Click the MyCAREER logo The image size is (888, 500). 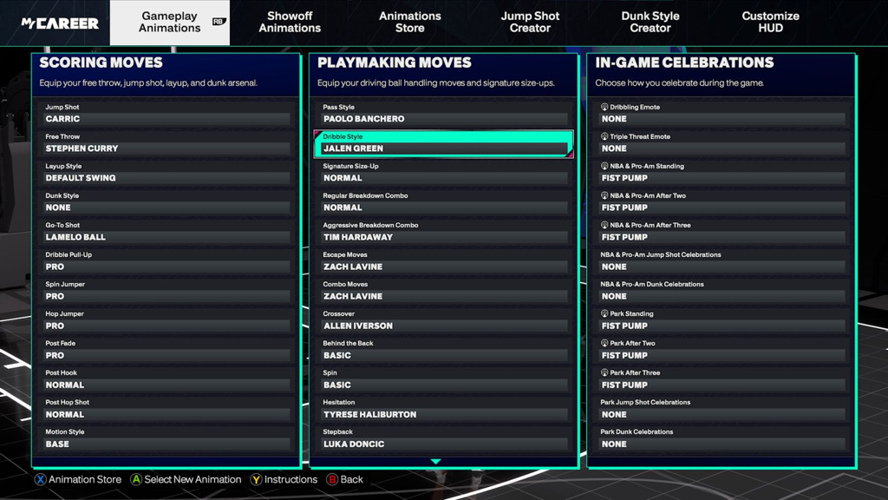[60, 23]
